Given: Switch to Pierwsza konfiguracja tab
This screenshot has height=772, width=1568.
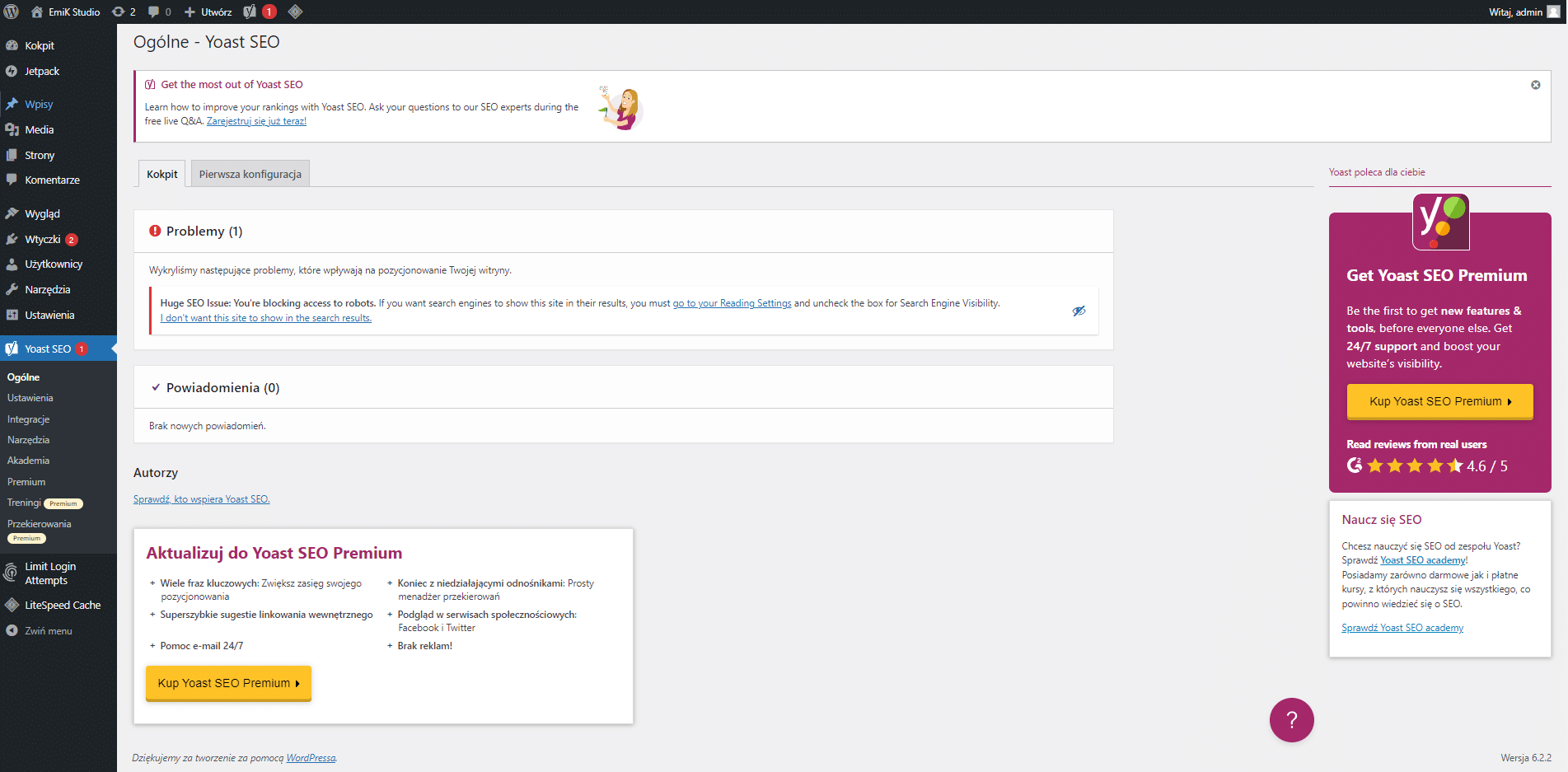Looking at the screenshot, I should point(250,174).
